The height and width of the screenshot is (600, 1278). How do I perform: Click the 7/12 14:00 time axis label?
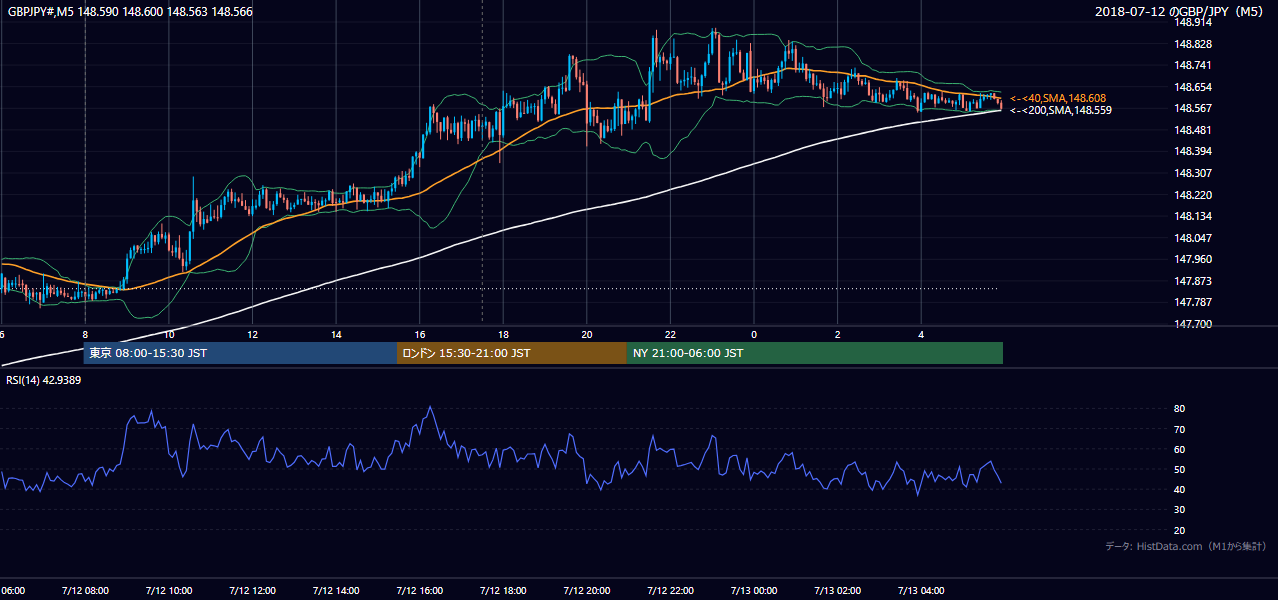tap(336, 590)
